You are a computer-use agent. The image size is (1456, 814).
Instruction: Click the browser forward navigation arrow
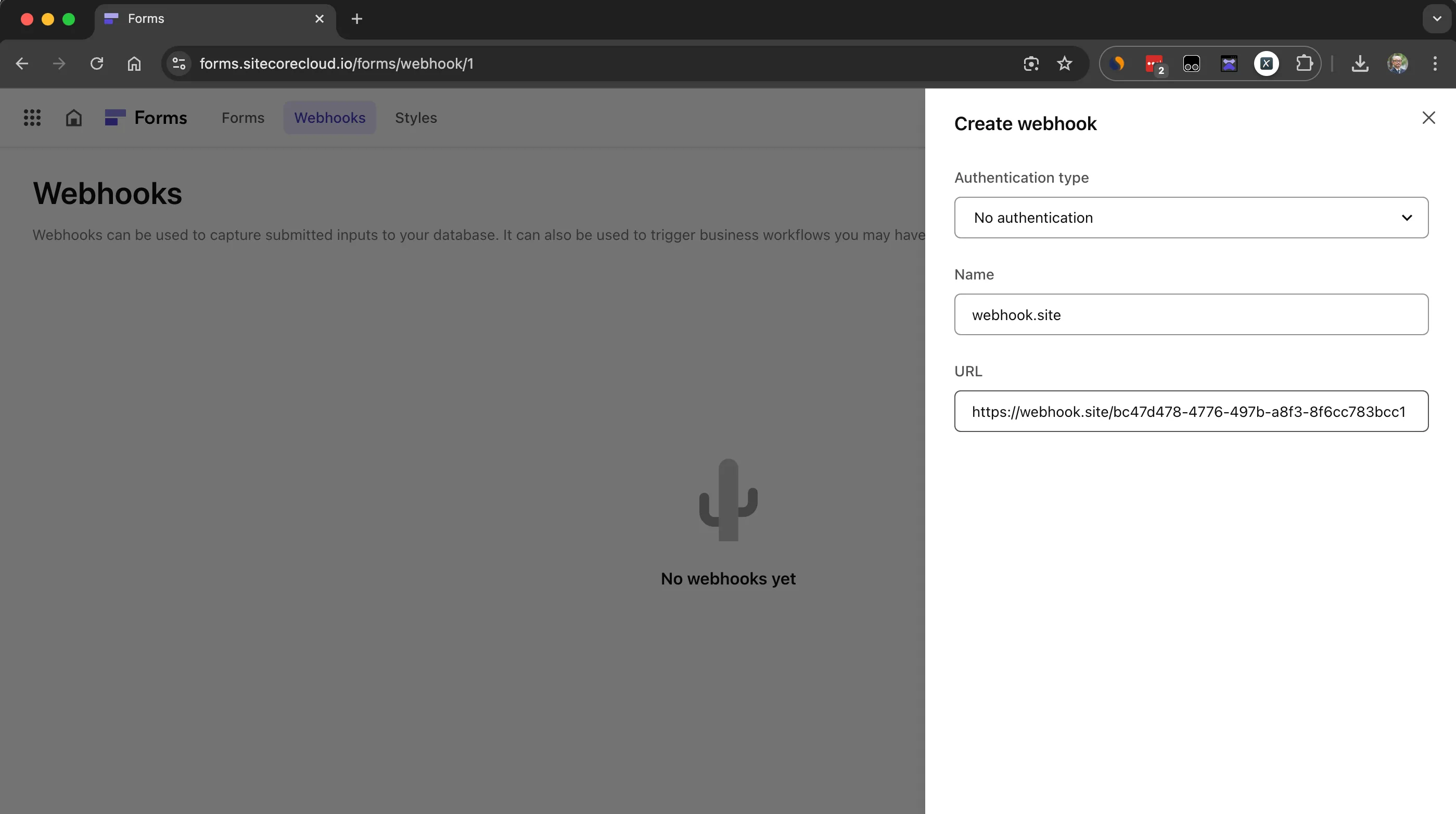(x=59, y=63)
